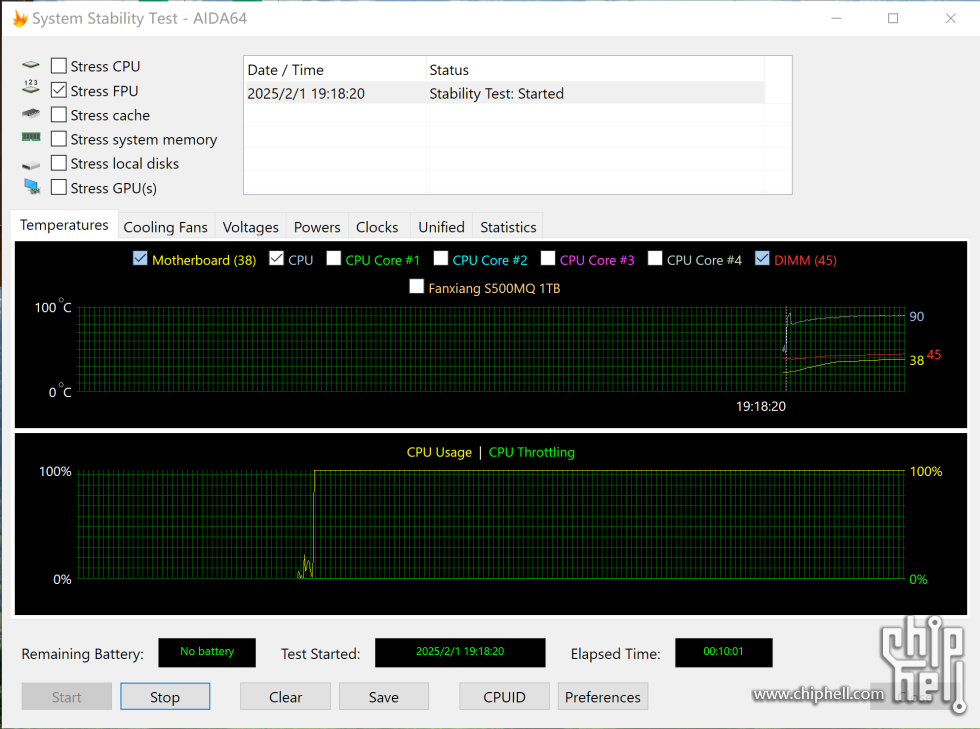Click the Clear button

pyautogui.click(x=286, y=696)
